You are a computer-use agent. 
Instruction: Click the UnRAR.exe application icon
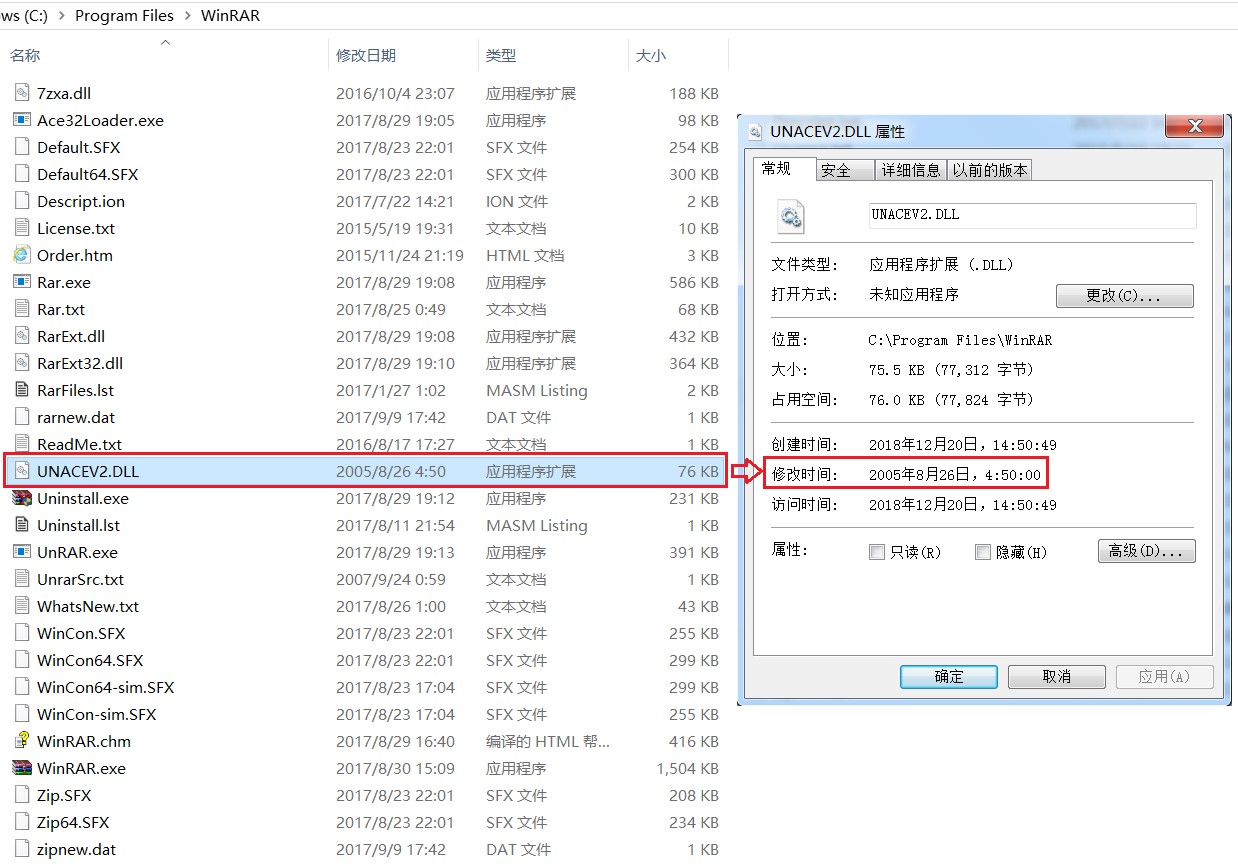tap(22, 552)
